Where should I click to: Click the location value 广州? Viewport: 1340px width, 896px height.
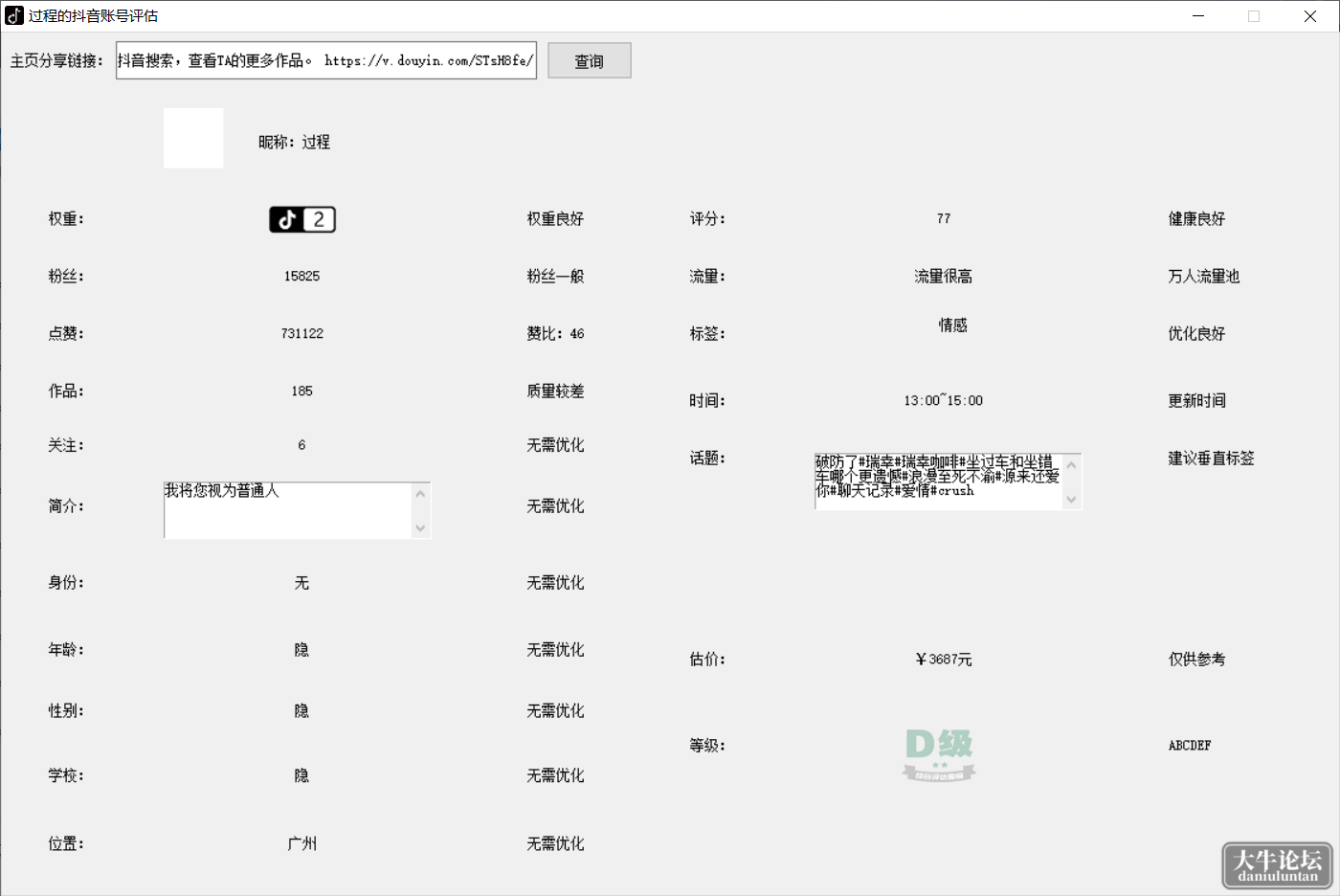(x=302, y=844)
